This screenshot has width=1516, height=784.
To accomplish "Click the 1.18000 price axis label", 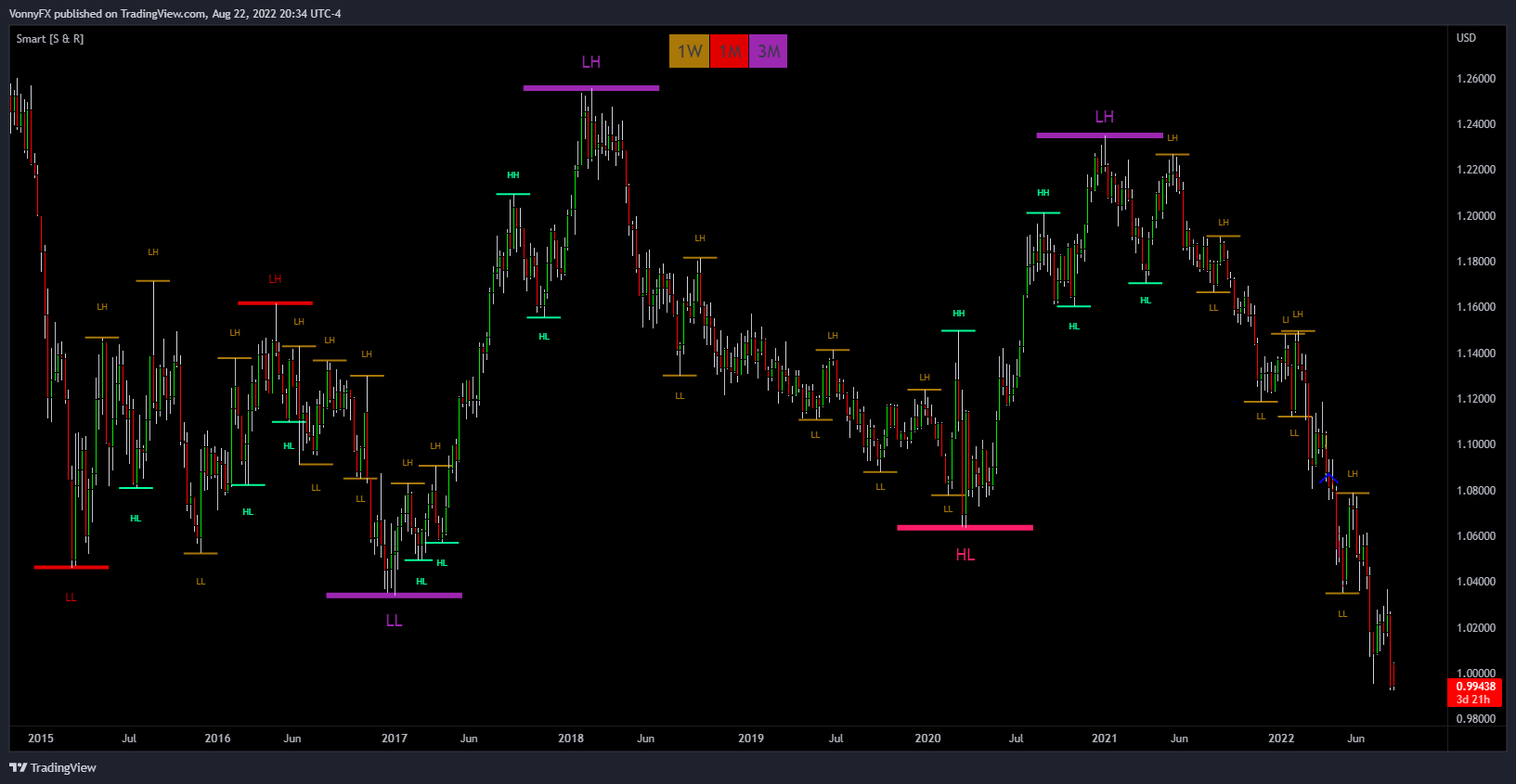I will tap(1476, 262).
